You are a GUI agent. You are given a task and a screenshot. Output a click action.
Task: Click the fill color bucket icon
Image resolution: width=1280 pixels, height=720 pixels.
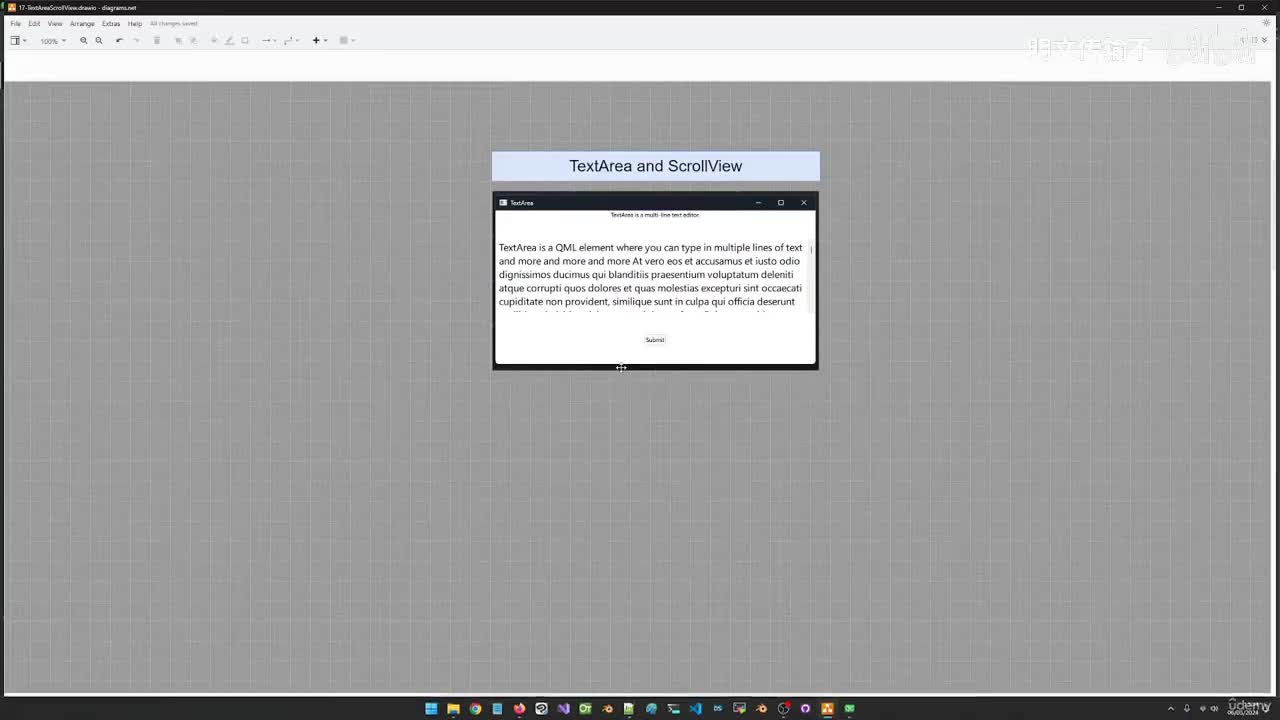coord(214,41)
